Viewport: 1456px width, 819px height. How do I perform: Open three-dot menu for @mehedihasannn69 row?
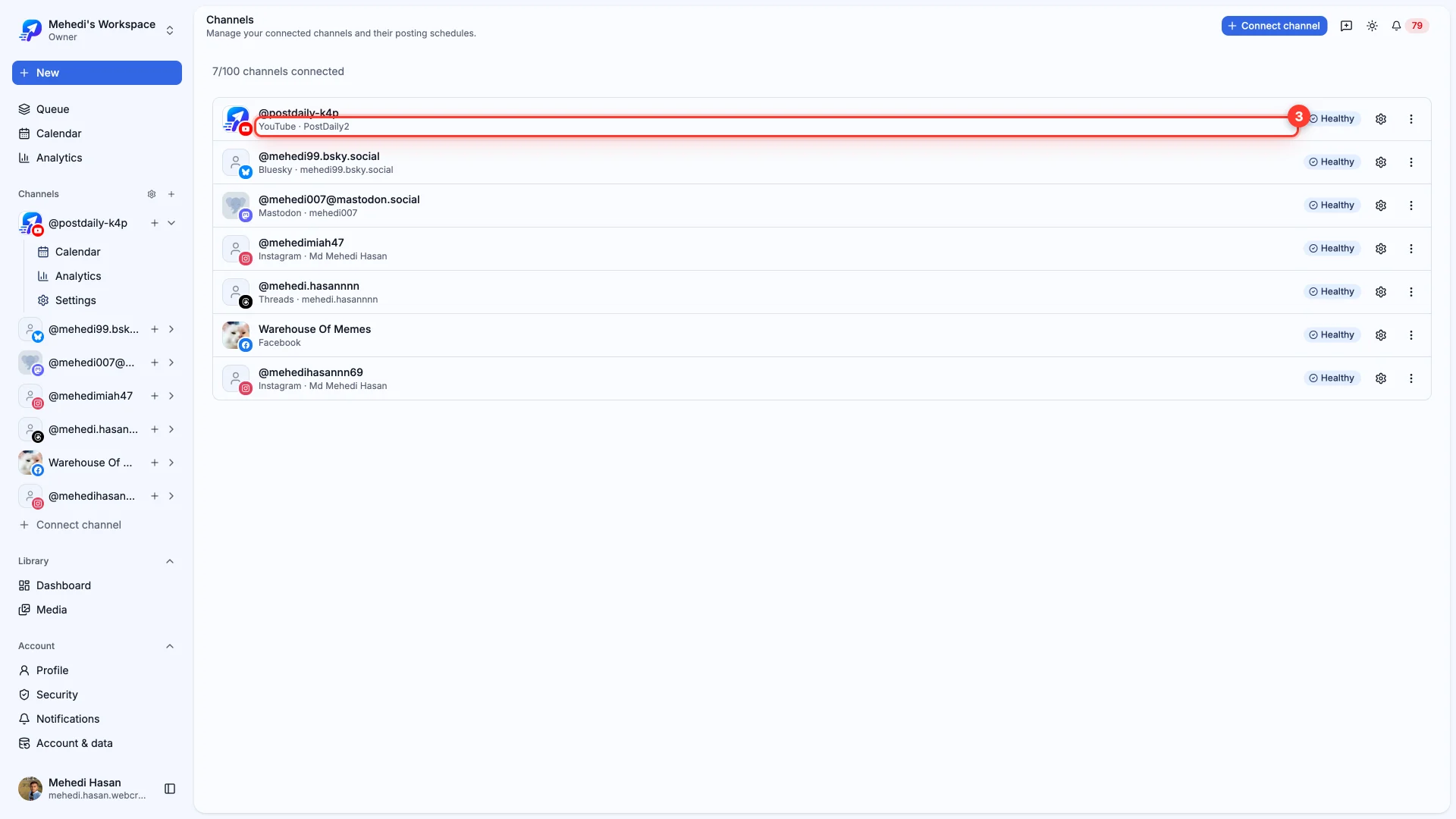click(x=1411, y=378)
